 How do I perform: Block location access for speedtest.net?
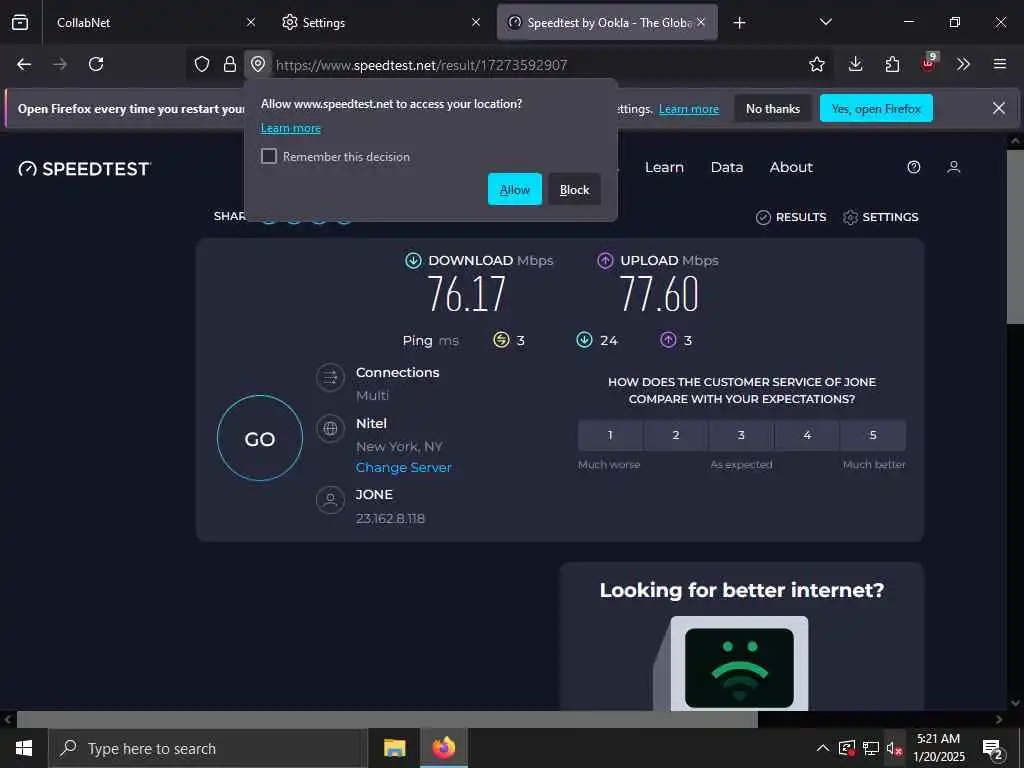pyautogui.click(x=575, y=189)
